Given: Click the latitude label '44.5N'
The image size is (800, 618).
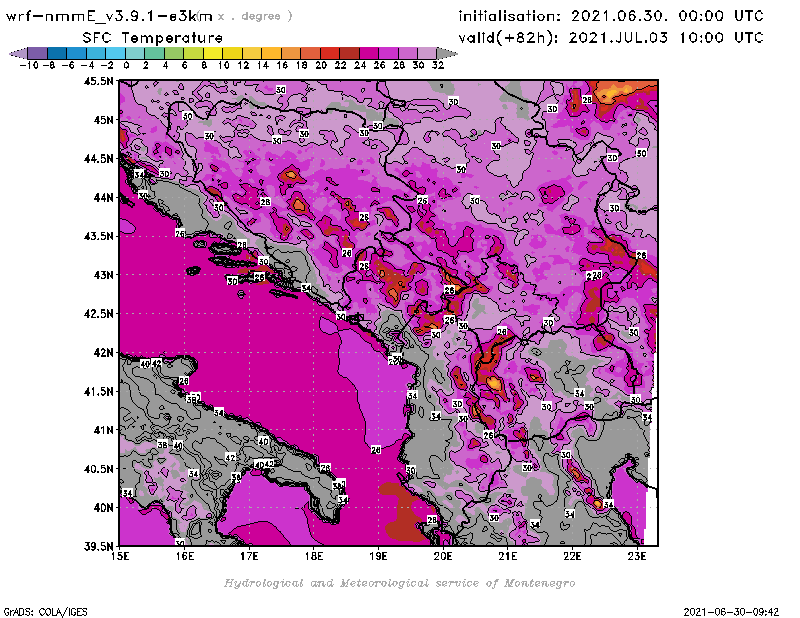Looking at the screenshot, I should pos(99,159).
